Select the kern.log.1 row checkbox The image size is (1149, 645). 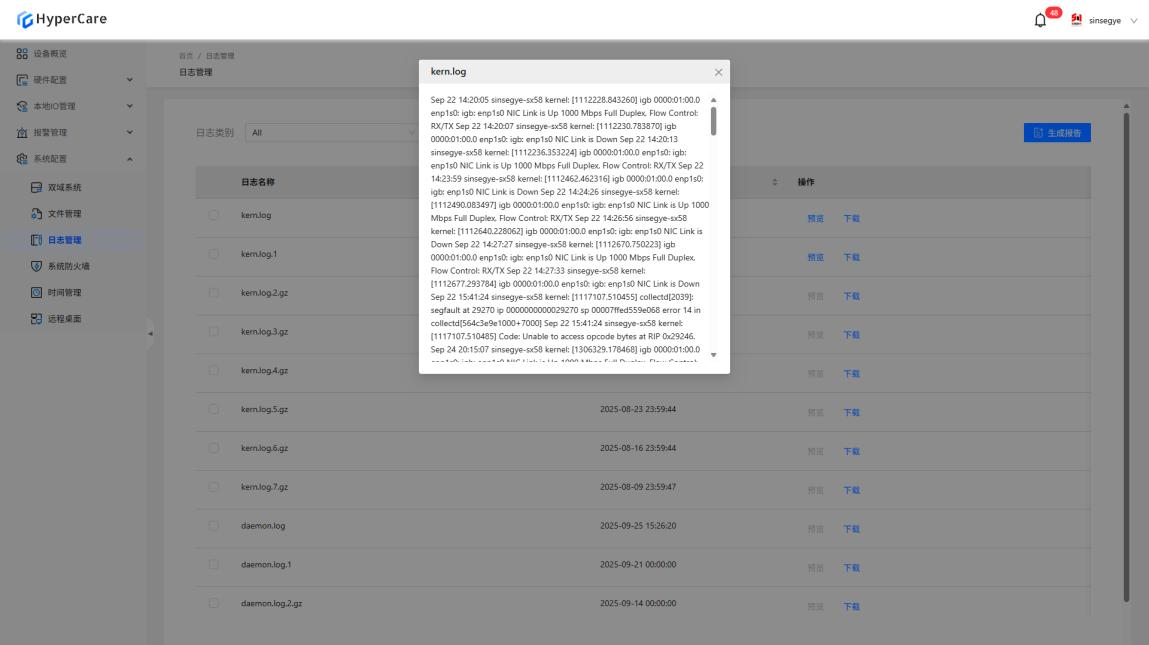tap(213, 254)
